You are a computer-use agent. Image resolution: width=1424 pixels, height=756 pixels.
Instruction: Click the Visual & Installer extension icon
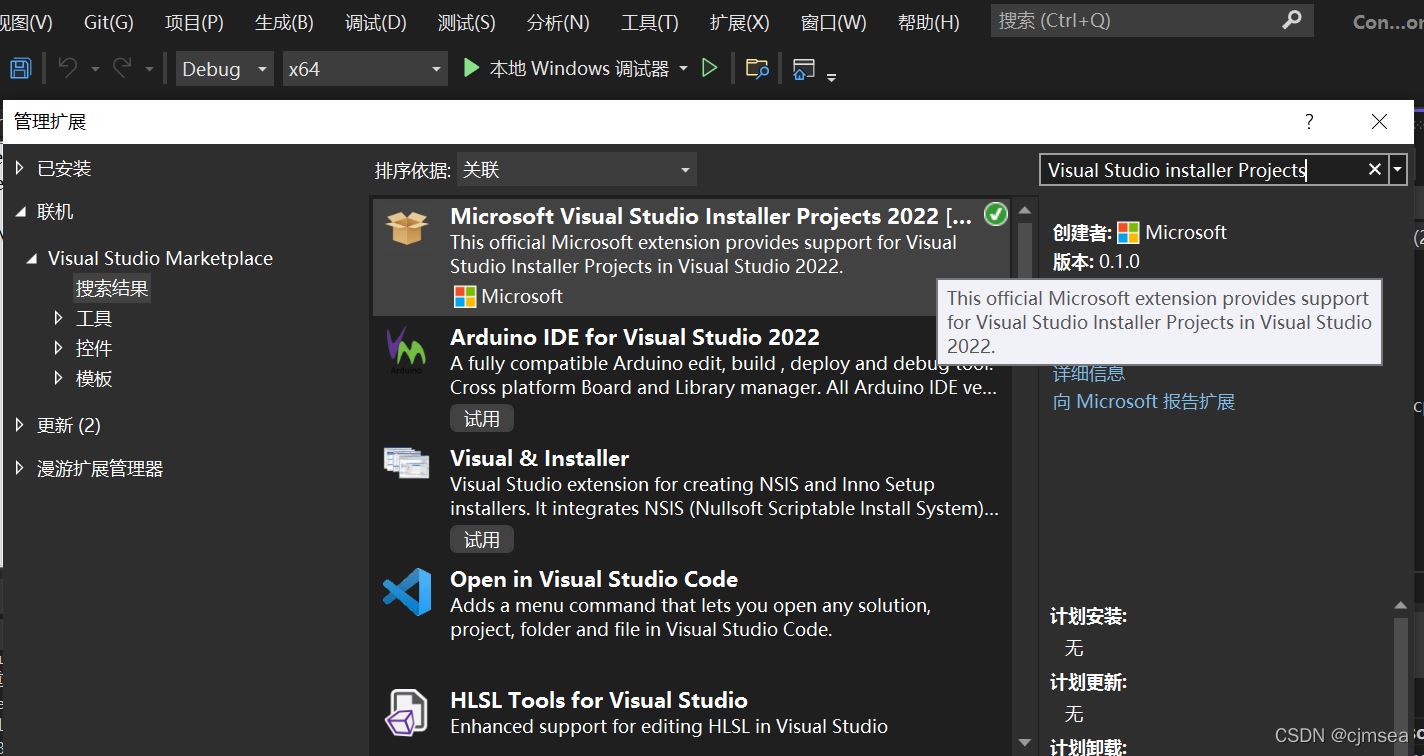coord(407,462)
